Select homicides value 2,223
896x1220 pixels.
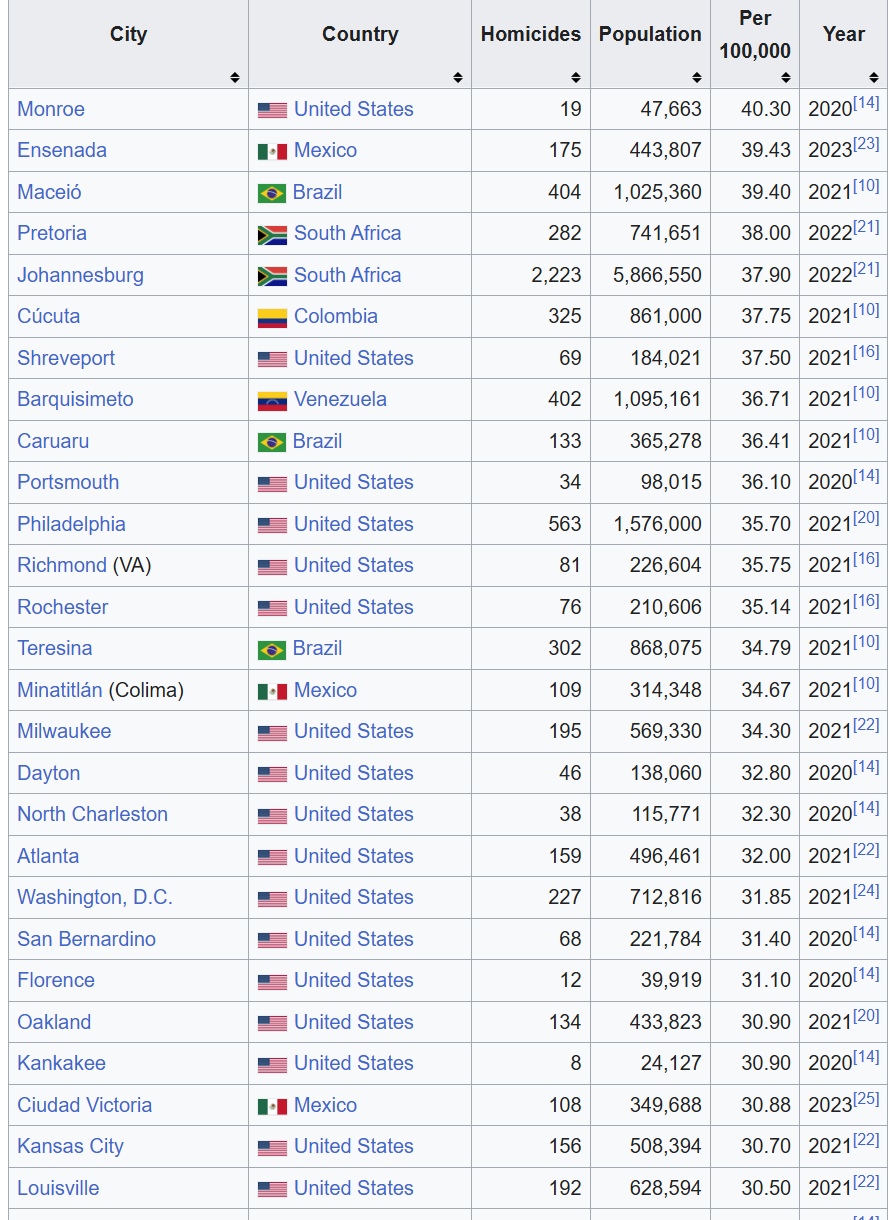[x=556, y=275]
